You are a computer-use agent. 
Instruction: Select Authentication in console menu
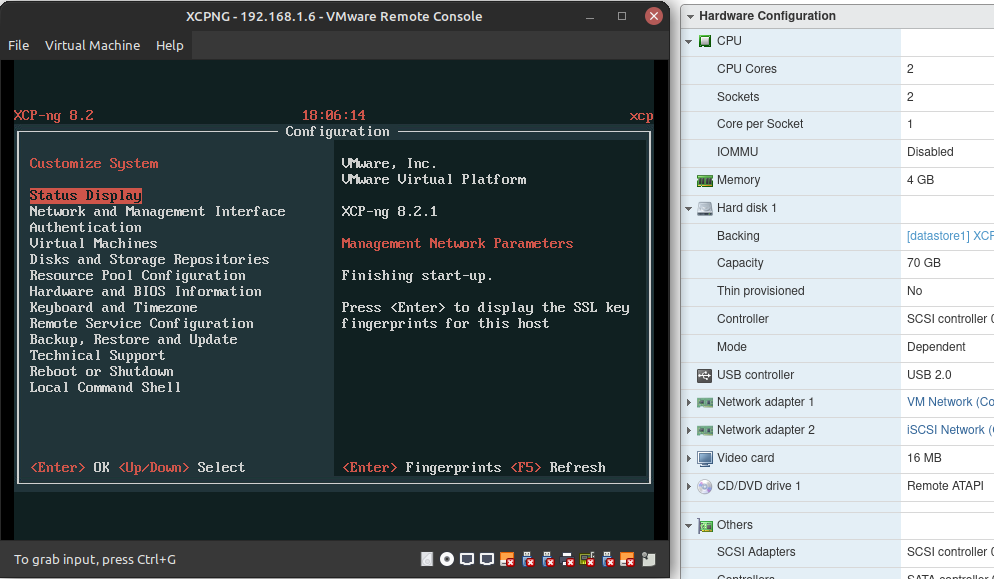click(86, 228)
